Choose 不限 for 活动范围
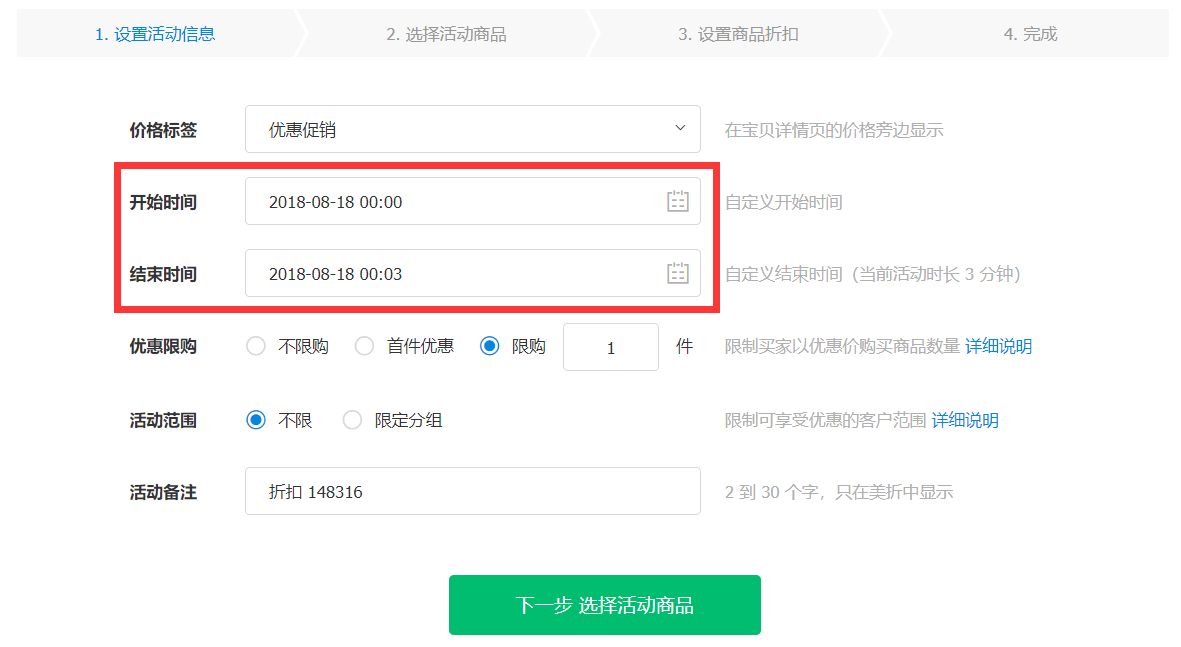Image resolution: width=1181 pixels, height=647 pixels. 256,420
